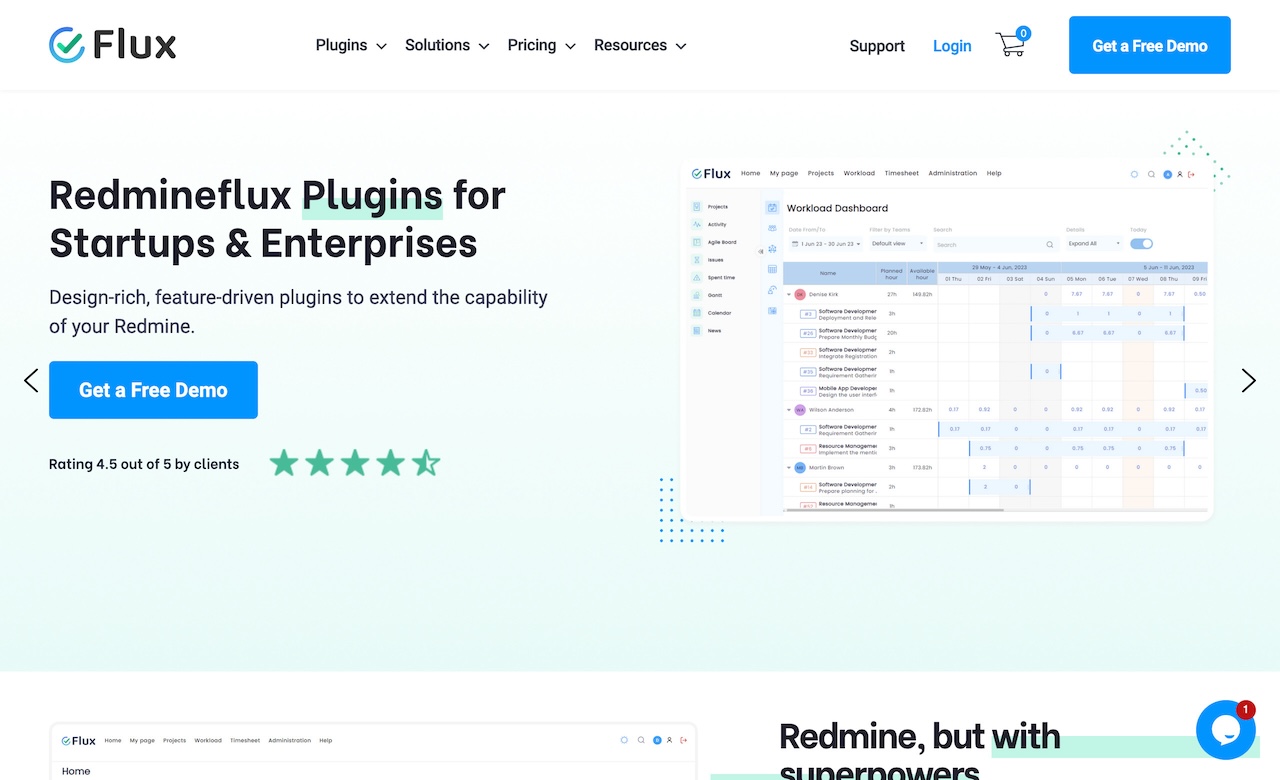Image resolution: width=1280 pixels, height=780 pixels.
Task: Advance to the next hero slide
Action: click(1248, 380)
